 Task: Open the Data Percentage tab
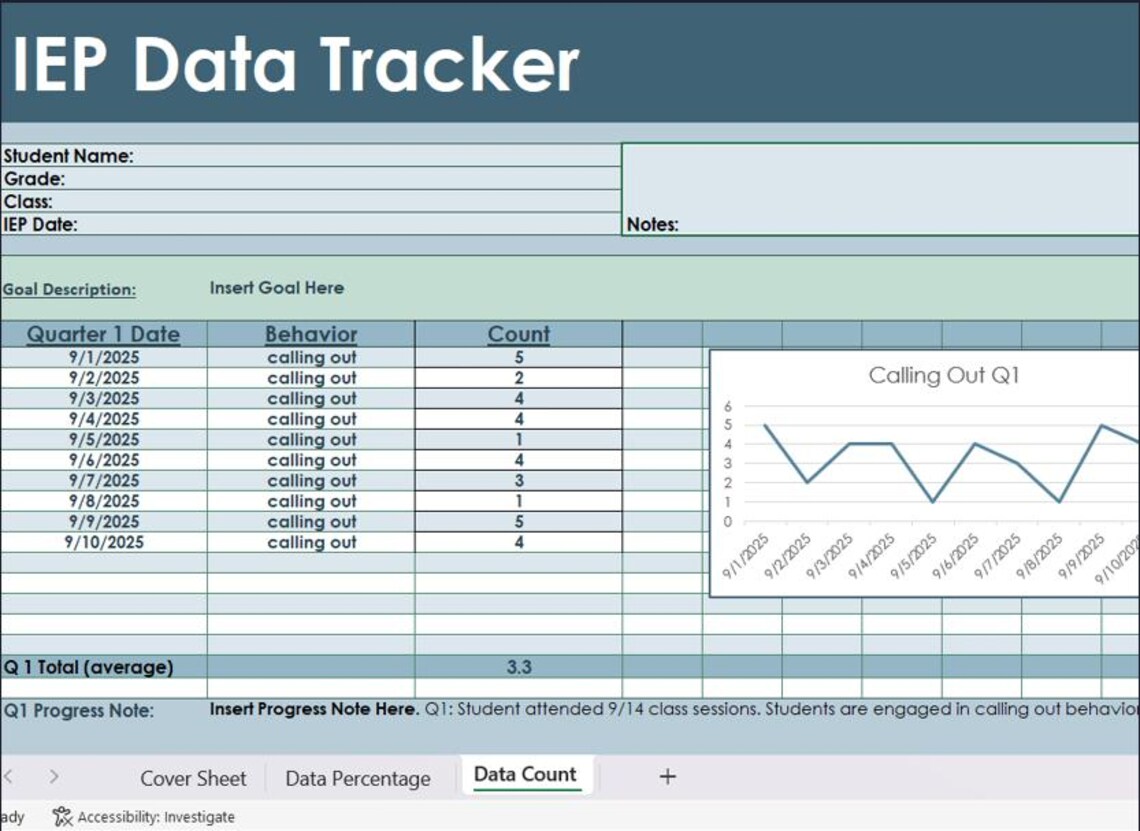357,778
